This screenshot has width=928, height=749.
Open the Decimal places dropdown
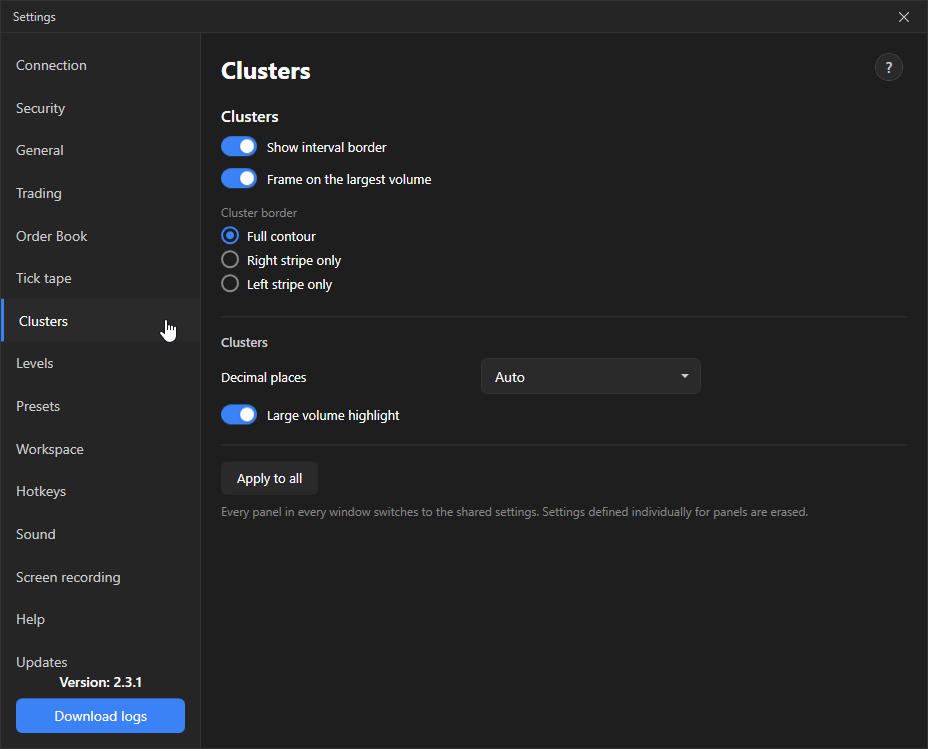591,376
